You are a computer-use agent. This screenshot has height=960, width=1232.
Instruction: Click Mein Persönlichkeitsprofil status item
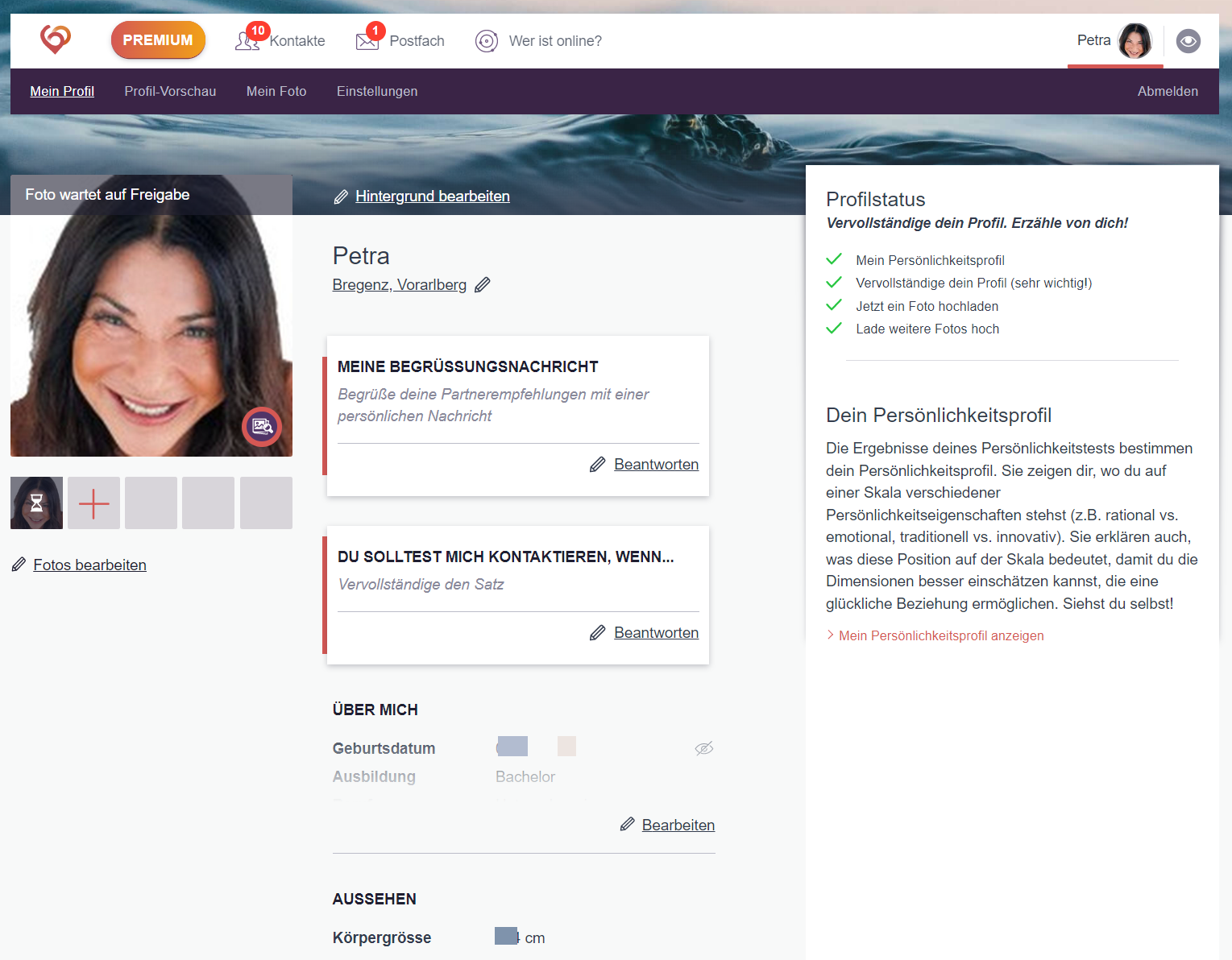930,260
